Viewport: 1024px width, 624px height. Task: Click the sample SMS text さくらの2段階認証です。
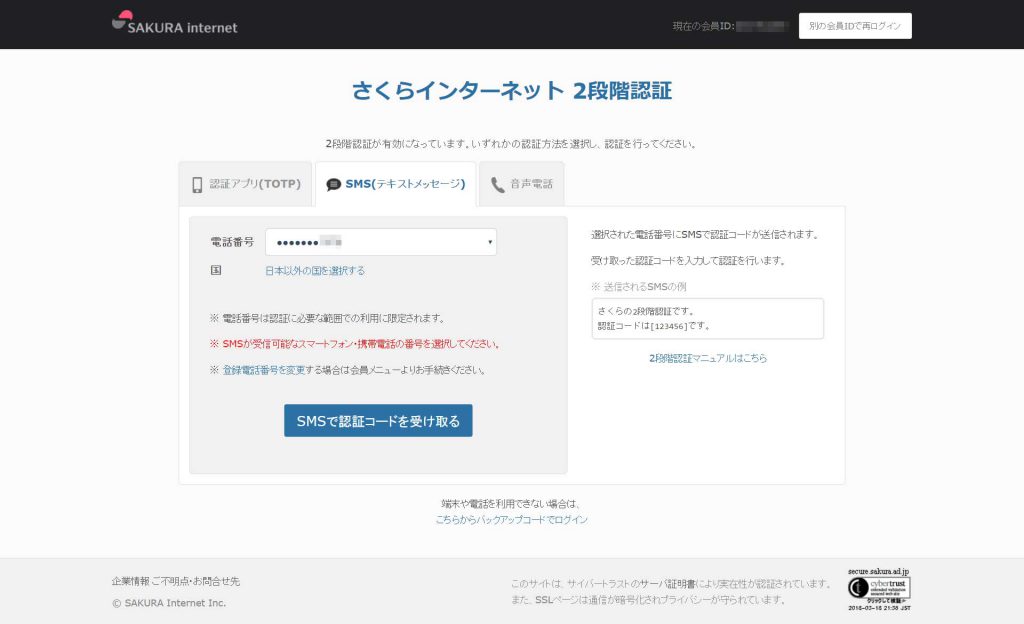pos(647,311)
